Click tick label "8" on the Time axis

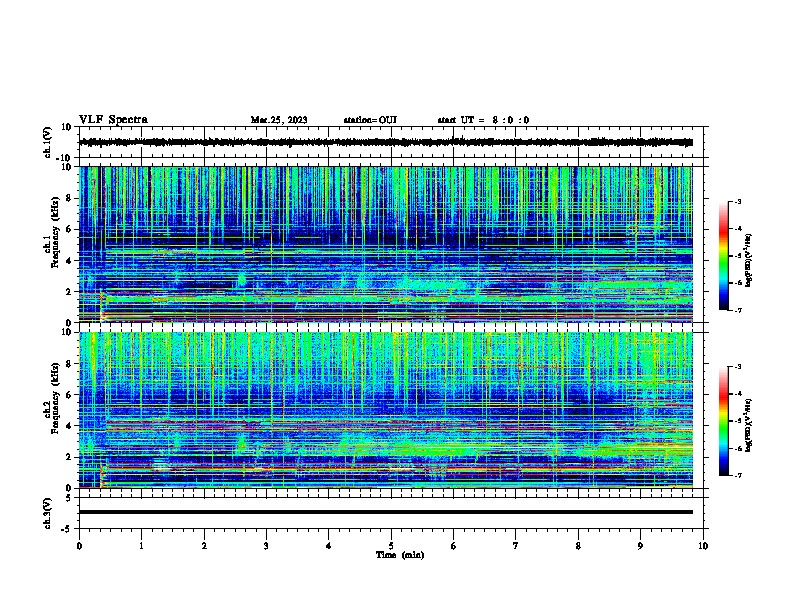tap(578, 546)
